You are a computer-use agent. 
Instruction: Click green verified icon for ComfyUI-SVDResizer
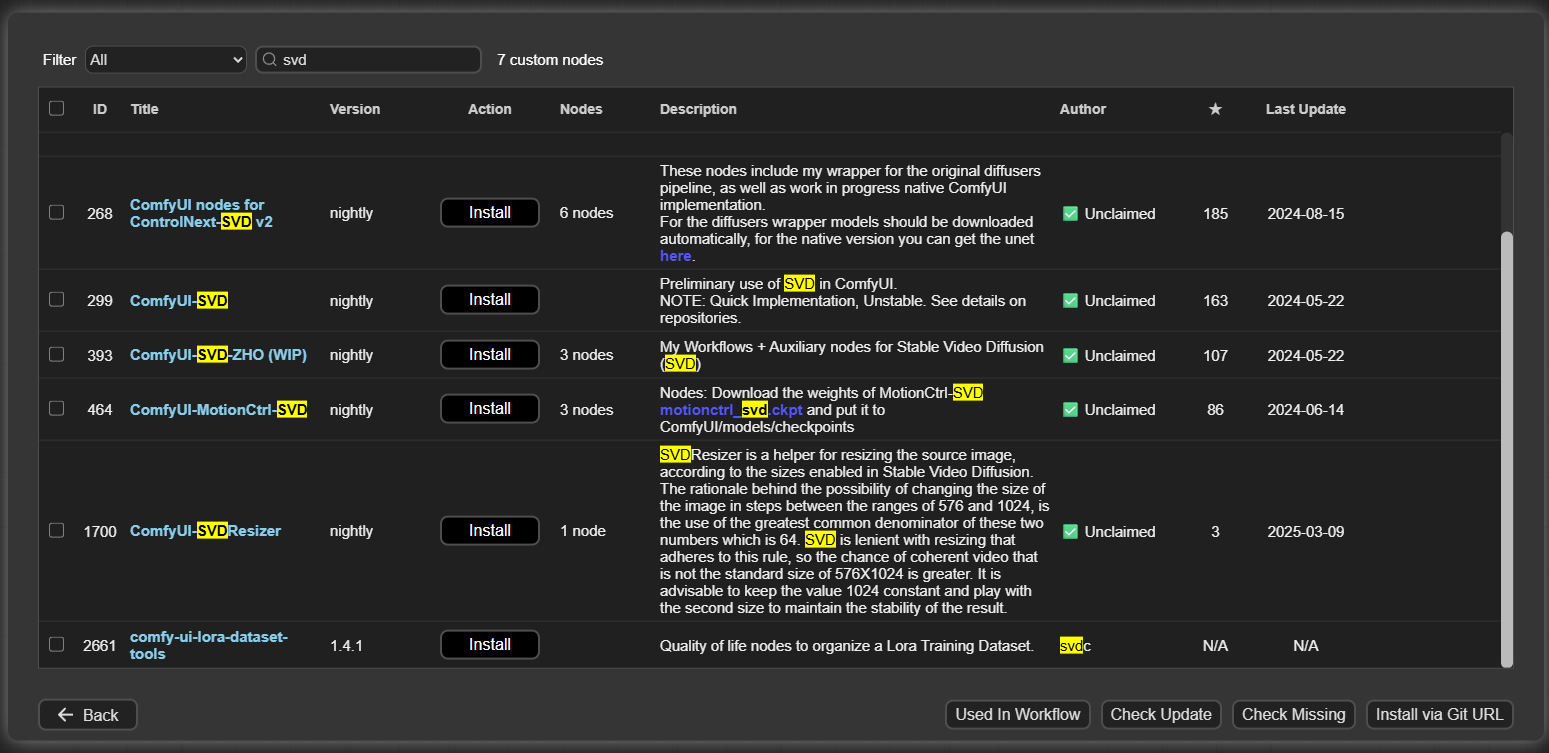pos(1070,531)
